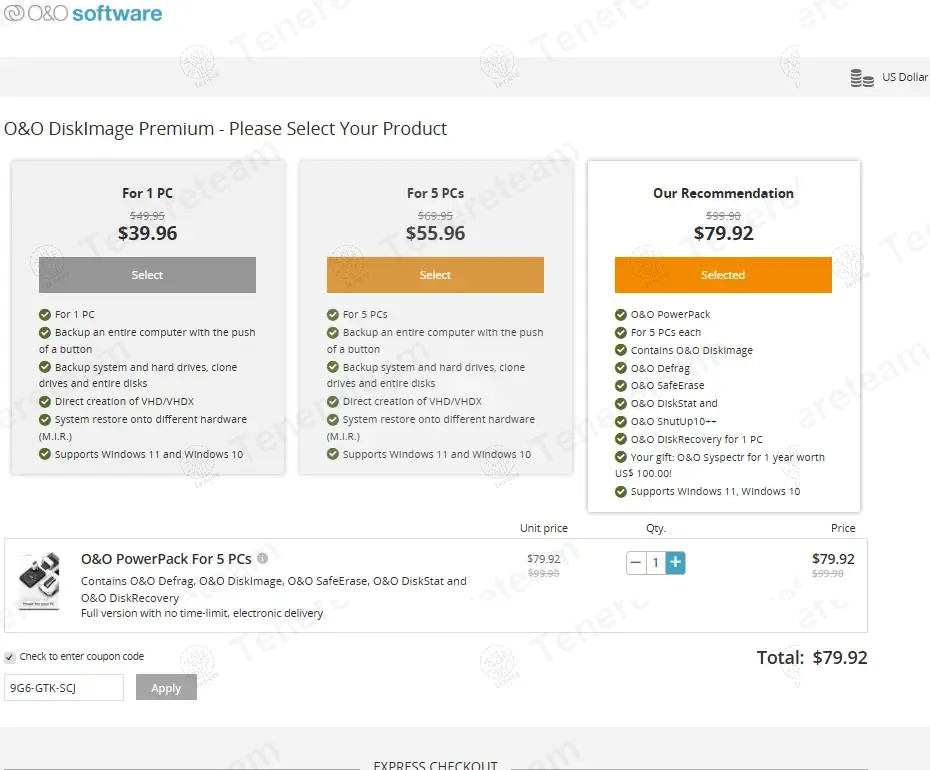The width and height of the screenshot is (930, 770).
Task: Click the O&O PowerPack product thumbnail
Action: click(39, 582)
